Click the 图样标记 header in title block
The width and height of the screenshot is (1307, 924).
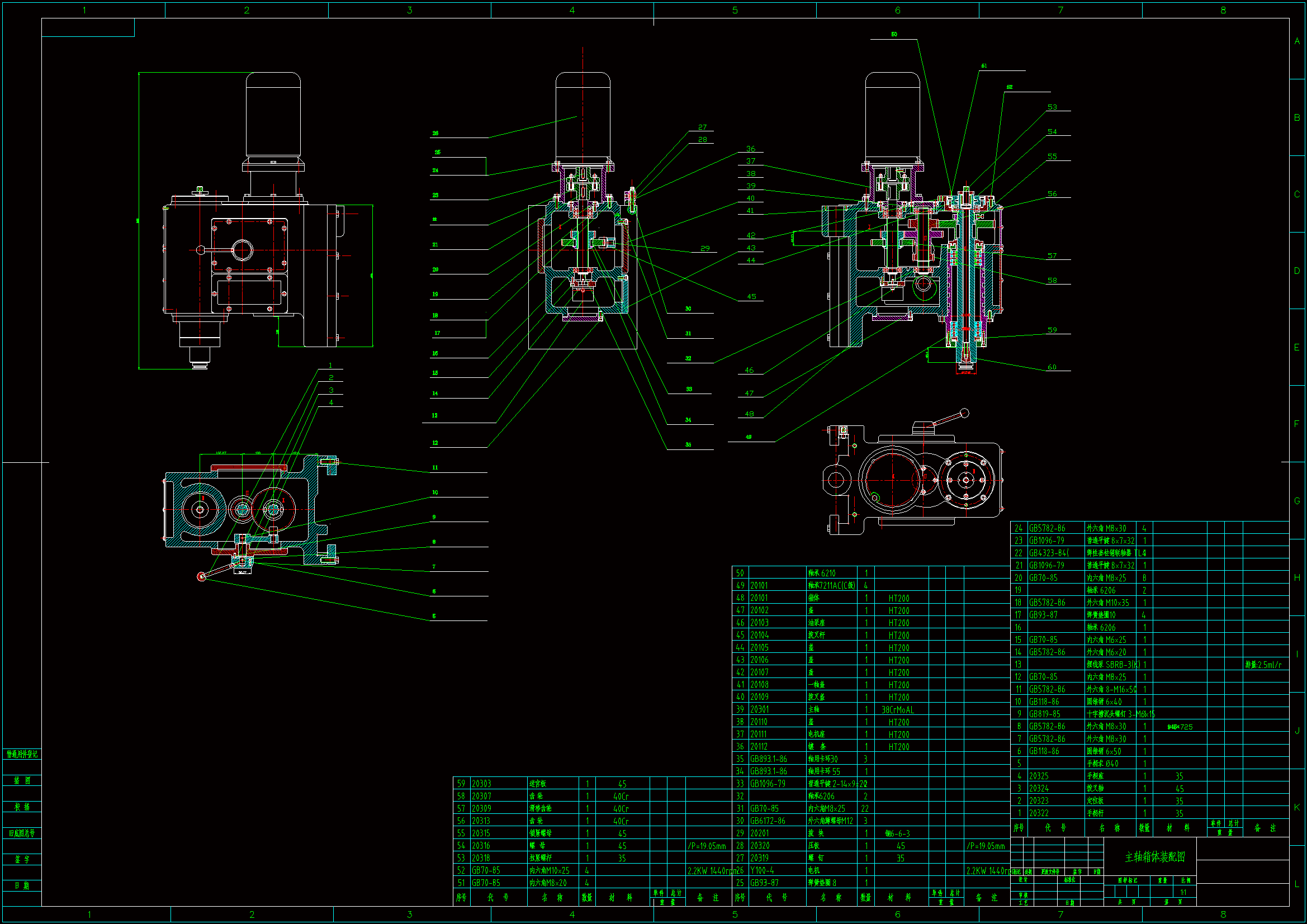coord(1127,880)
